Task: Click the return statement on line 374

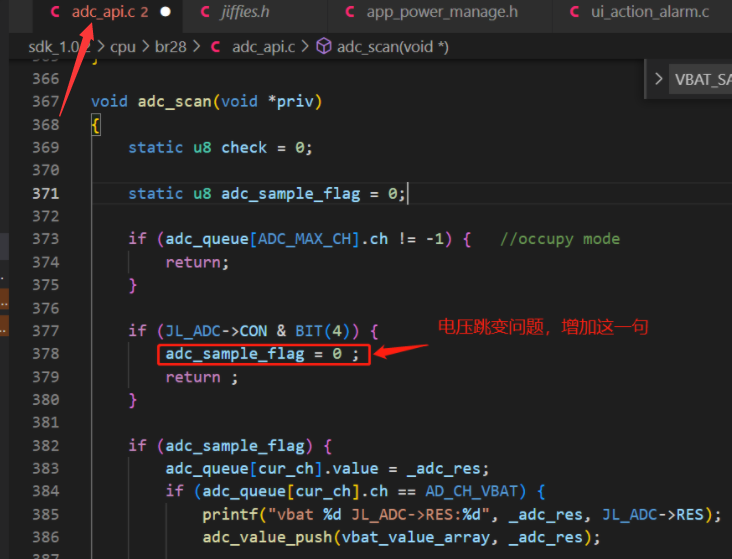Action: coord(197,262)
